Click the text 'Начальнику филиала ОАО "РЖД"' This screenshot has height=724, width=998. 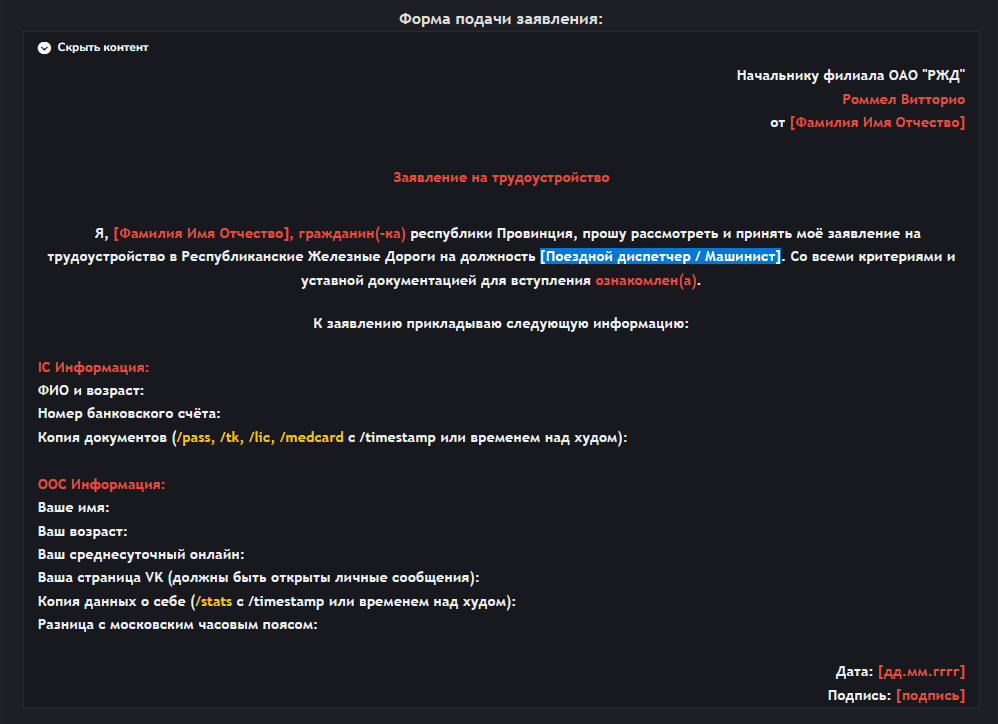pos(850,76)
